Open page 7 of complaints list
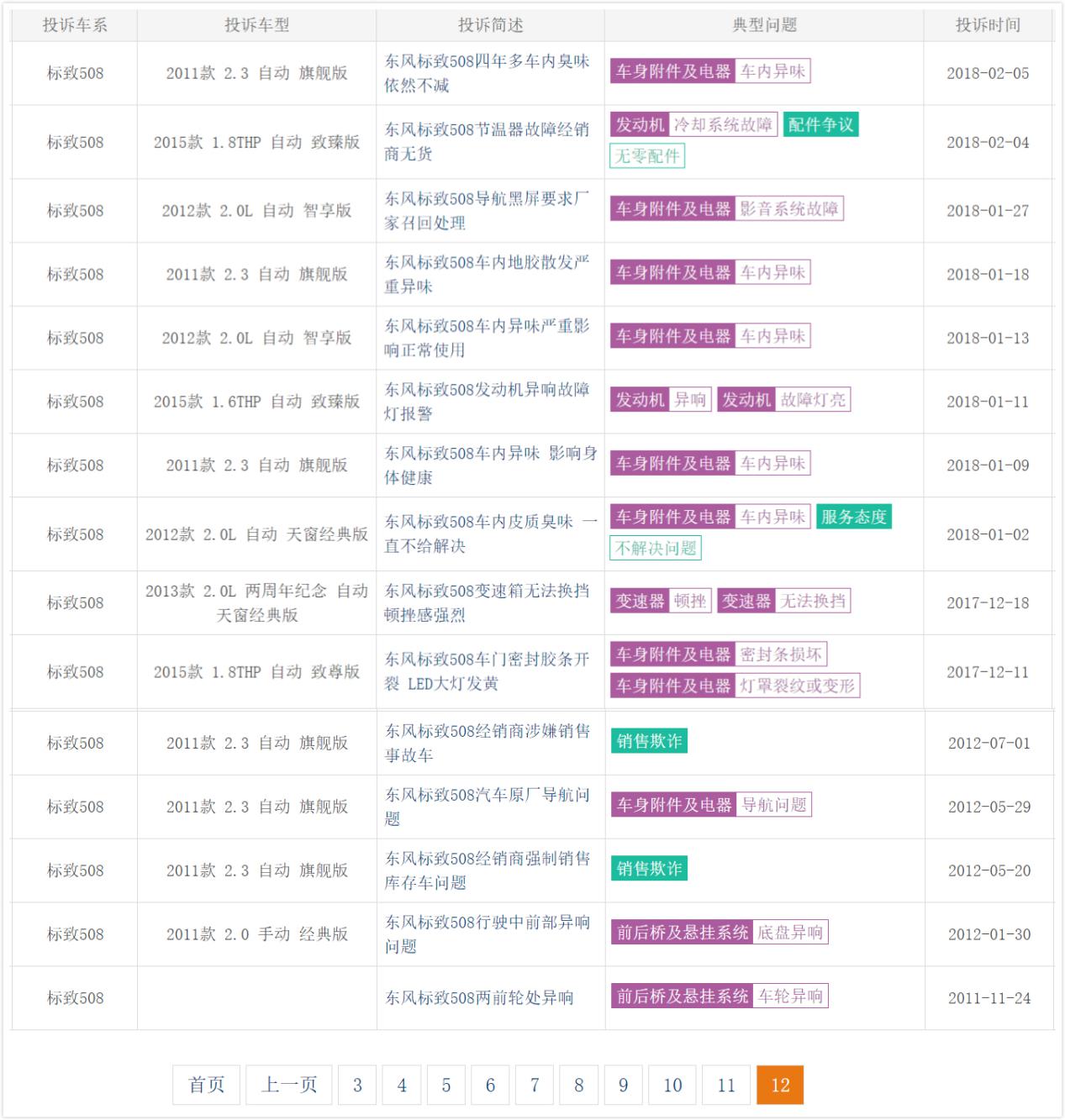This screenshot has width=1065, height=1120. (535, 1085)
